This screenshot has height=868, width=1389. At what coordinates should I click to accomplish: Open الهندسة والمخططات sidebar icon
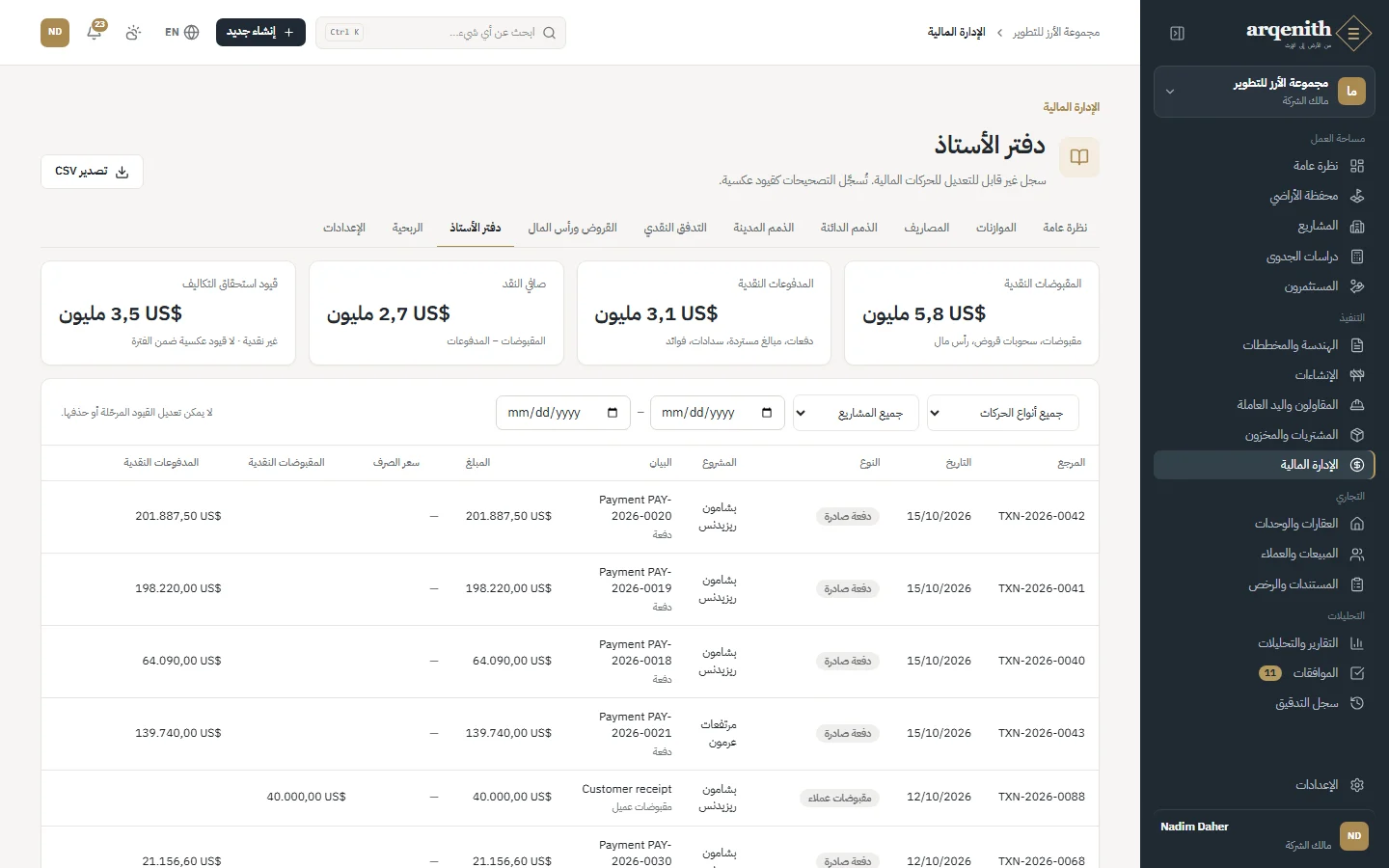coord(1357,345)
